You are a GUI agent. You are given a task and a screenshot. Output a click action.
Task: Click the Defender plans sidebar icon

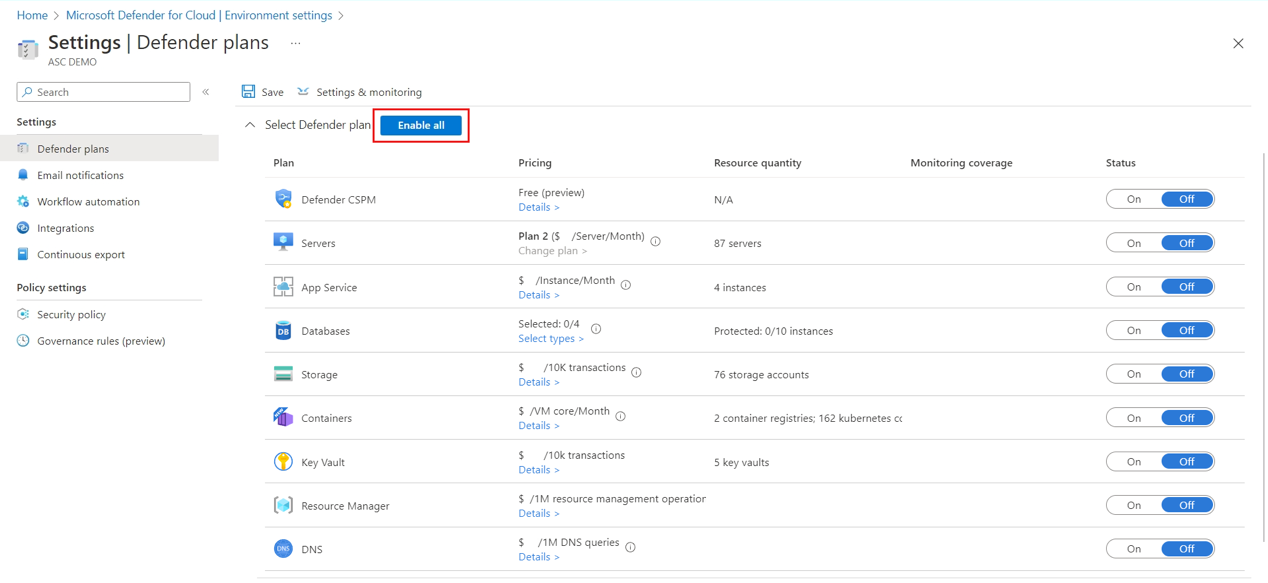click(23, 148)
